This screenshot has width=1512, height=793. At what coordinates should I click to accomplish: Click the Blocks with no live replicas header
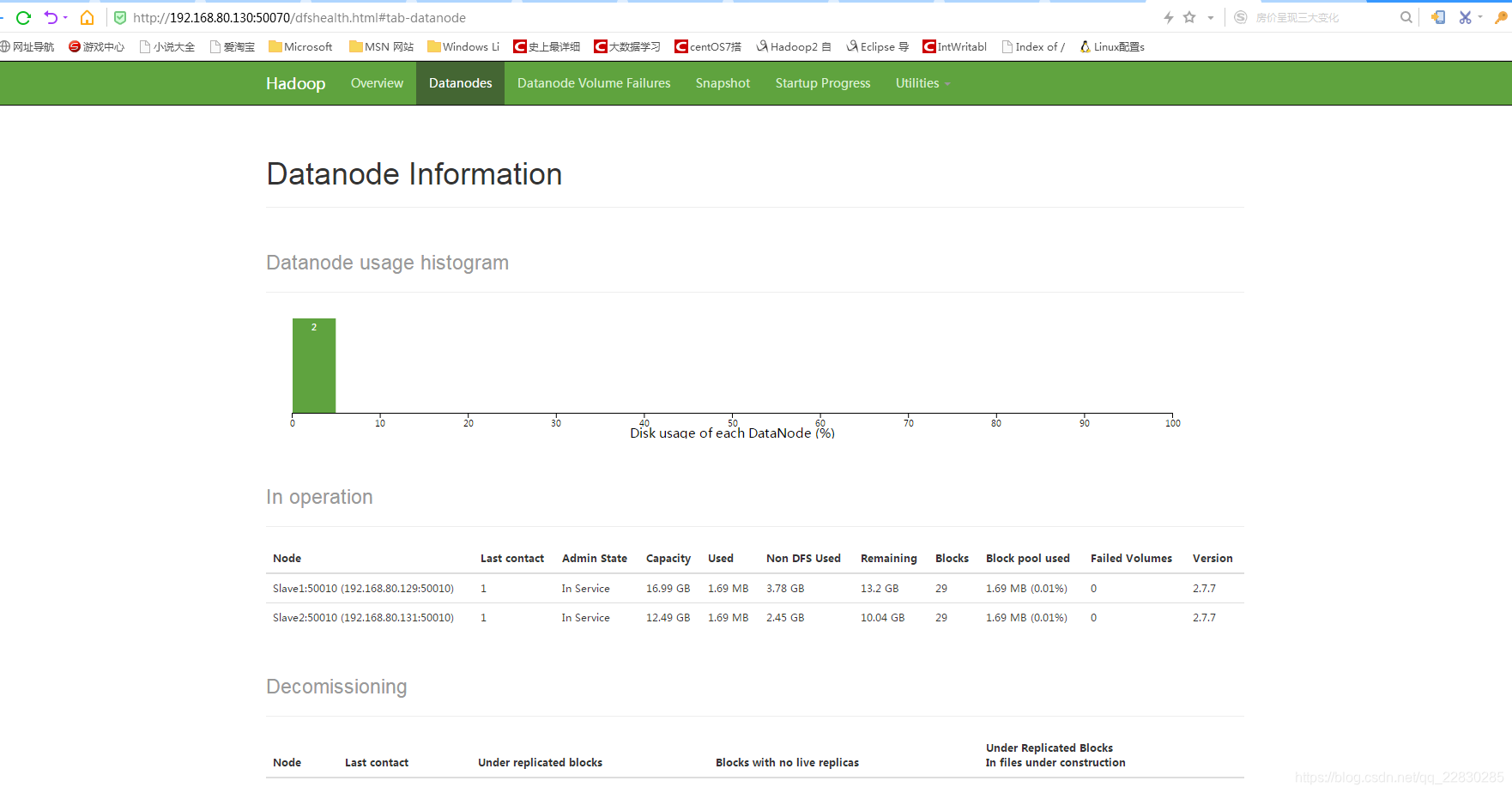787,762
